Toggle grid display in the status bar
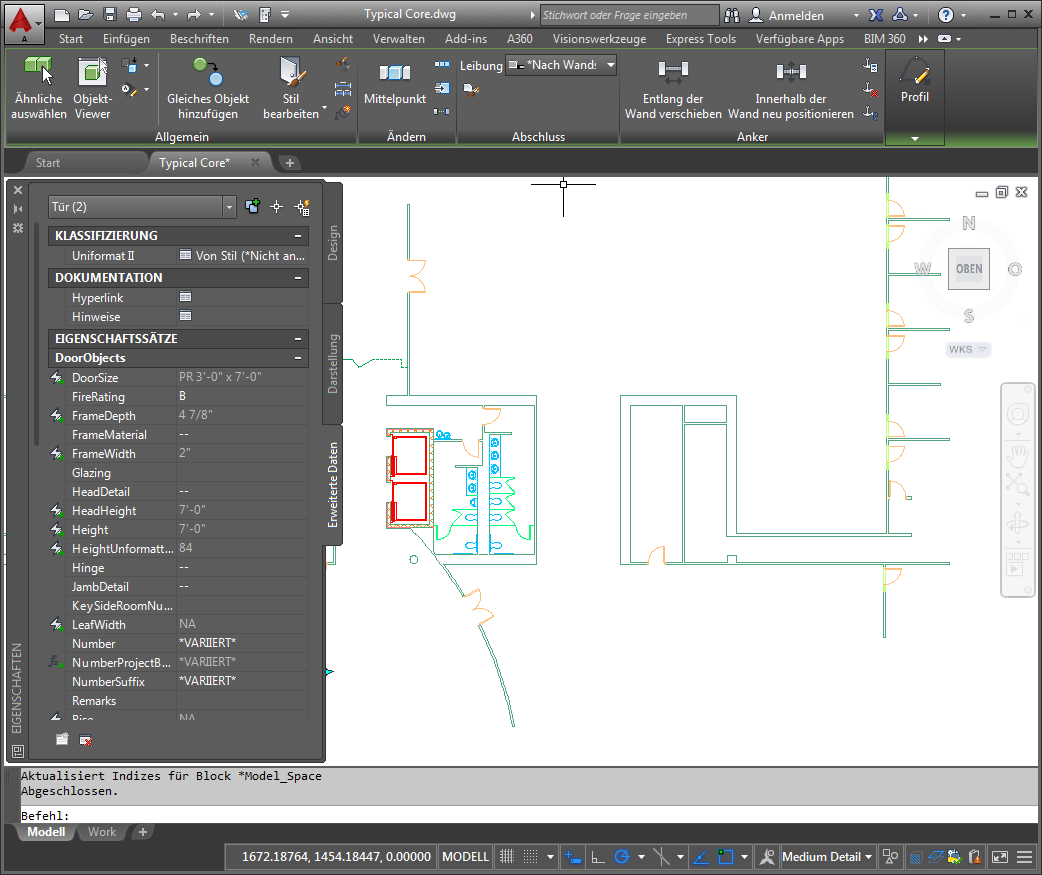The image size is (1042, 875). [507, 857]
